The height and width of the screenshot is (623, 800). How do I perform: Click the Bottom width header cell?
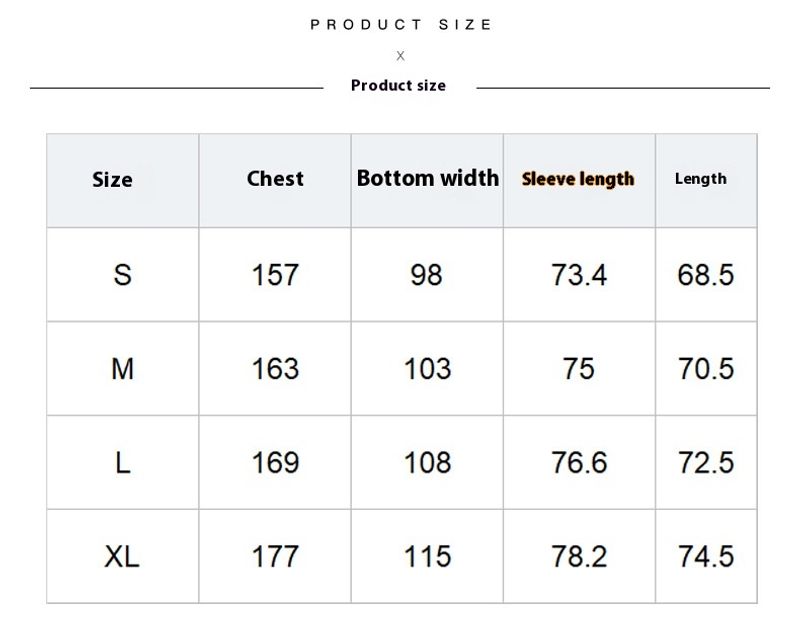point(427,179)
